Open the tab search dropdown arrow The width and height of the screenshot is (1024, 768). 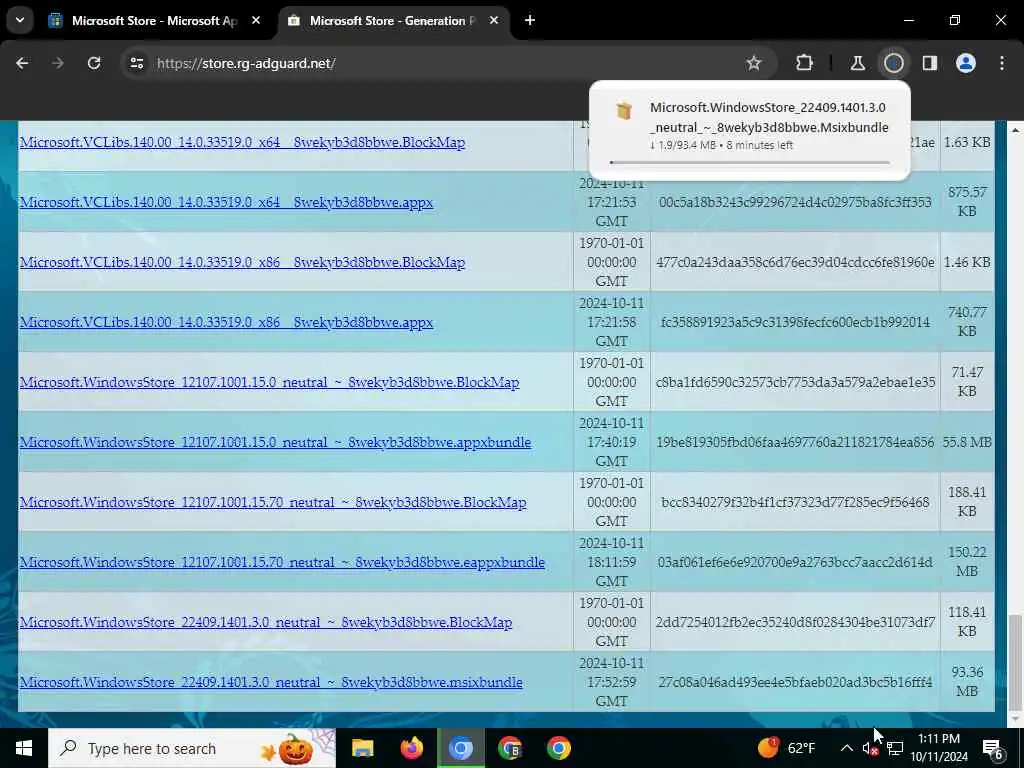click(x=20, y=20)
